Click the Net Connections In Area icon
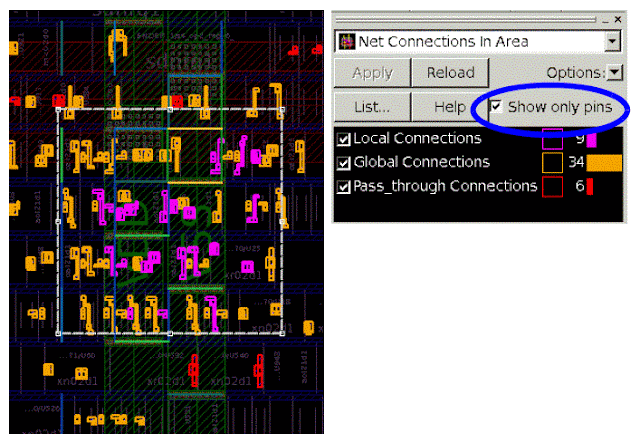640x443 pixels. click(347, 42)
